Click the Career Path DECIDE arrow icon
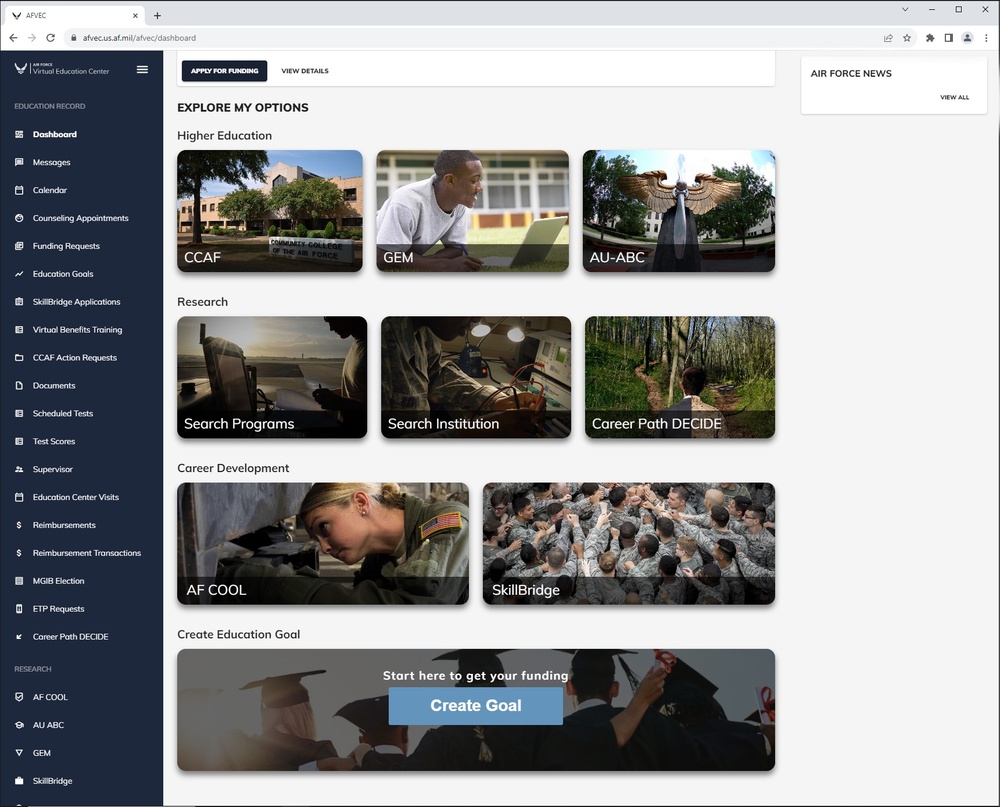Image resolution: width=1000 pixels, height=807 pixels. click(x=19, y=637)
